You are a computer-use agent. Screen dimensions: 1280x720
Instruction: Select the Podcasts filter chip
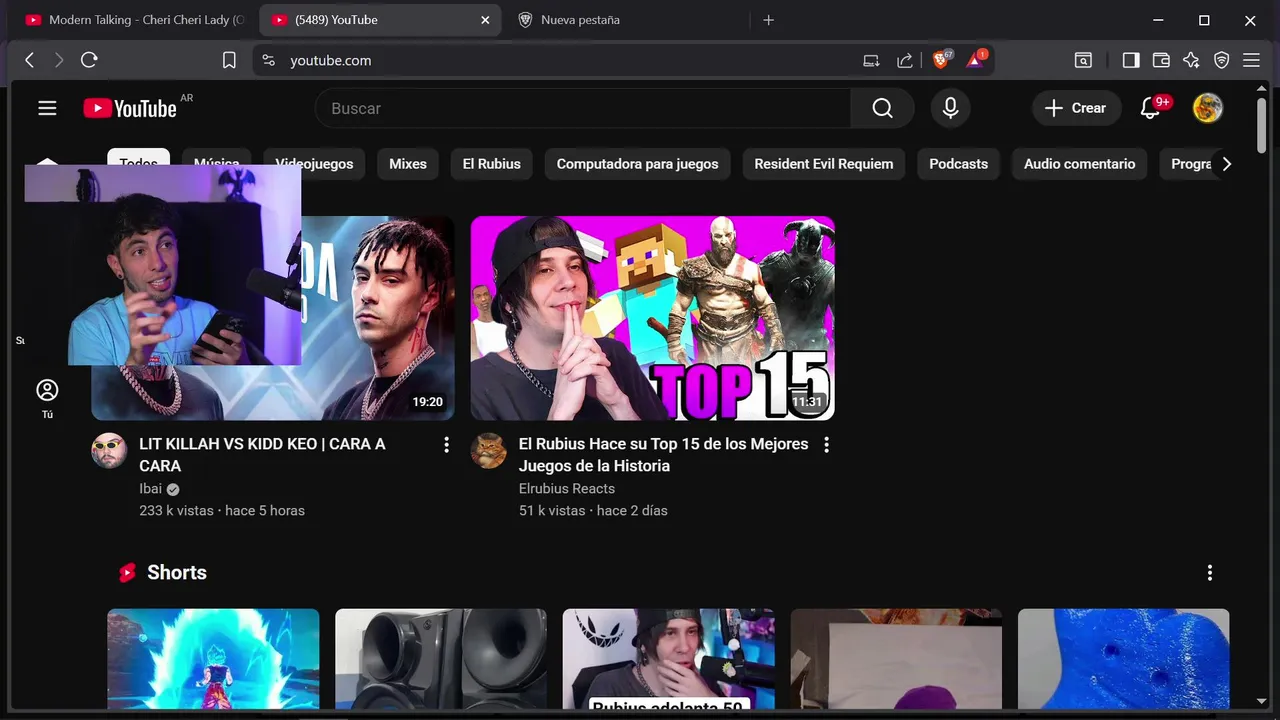(x=959, y=164)
